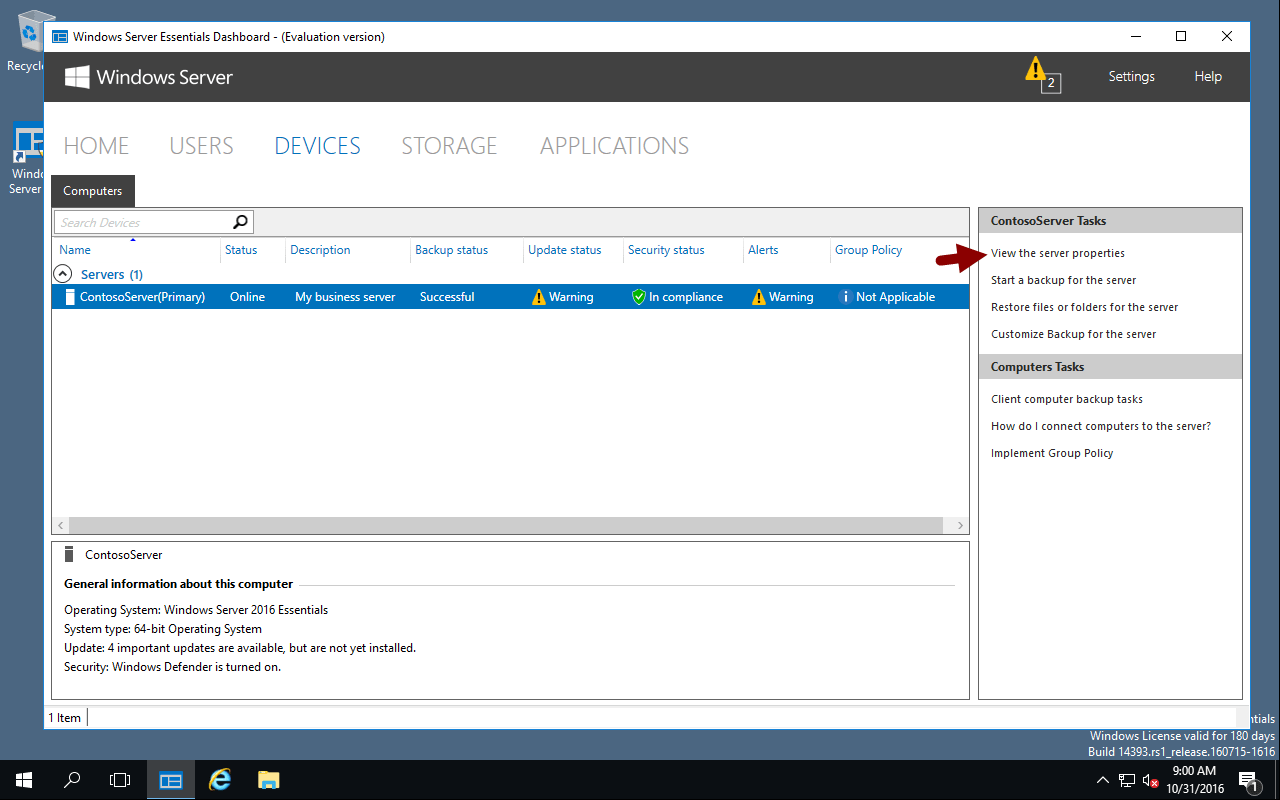Sort by the Security status column header
The image size is (1280, 800).
tap(666, 250)
